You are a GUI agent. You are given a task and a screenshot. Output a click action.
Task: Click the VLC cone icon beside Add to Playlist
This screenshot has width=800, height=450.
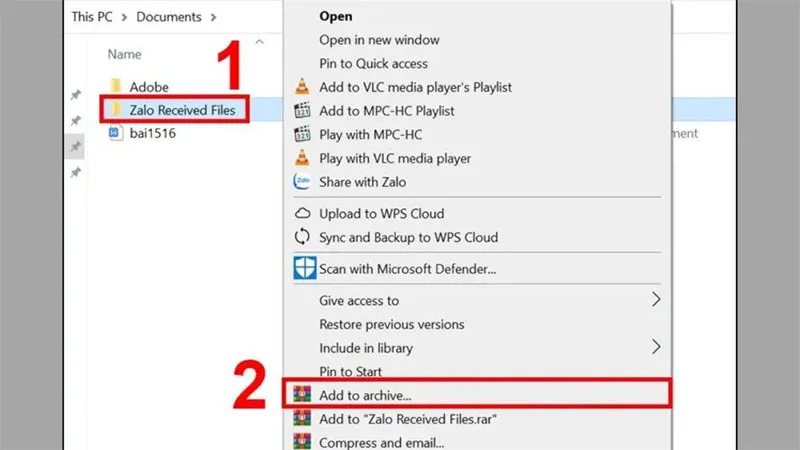click(x=302, y=87)
